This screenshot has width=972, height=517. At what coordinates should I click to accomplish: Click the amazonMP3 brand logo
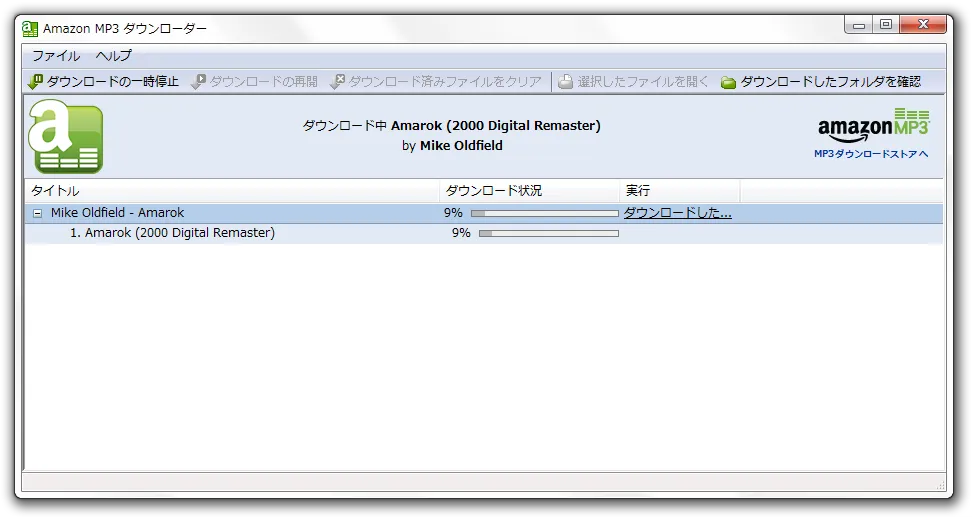[873, 125]
